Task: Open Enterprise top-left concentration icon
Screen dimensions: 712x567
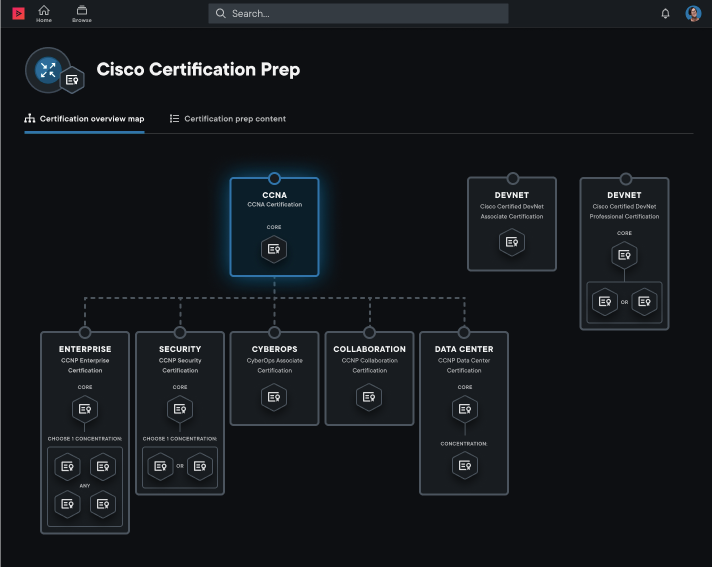Action: (67, 466)
